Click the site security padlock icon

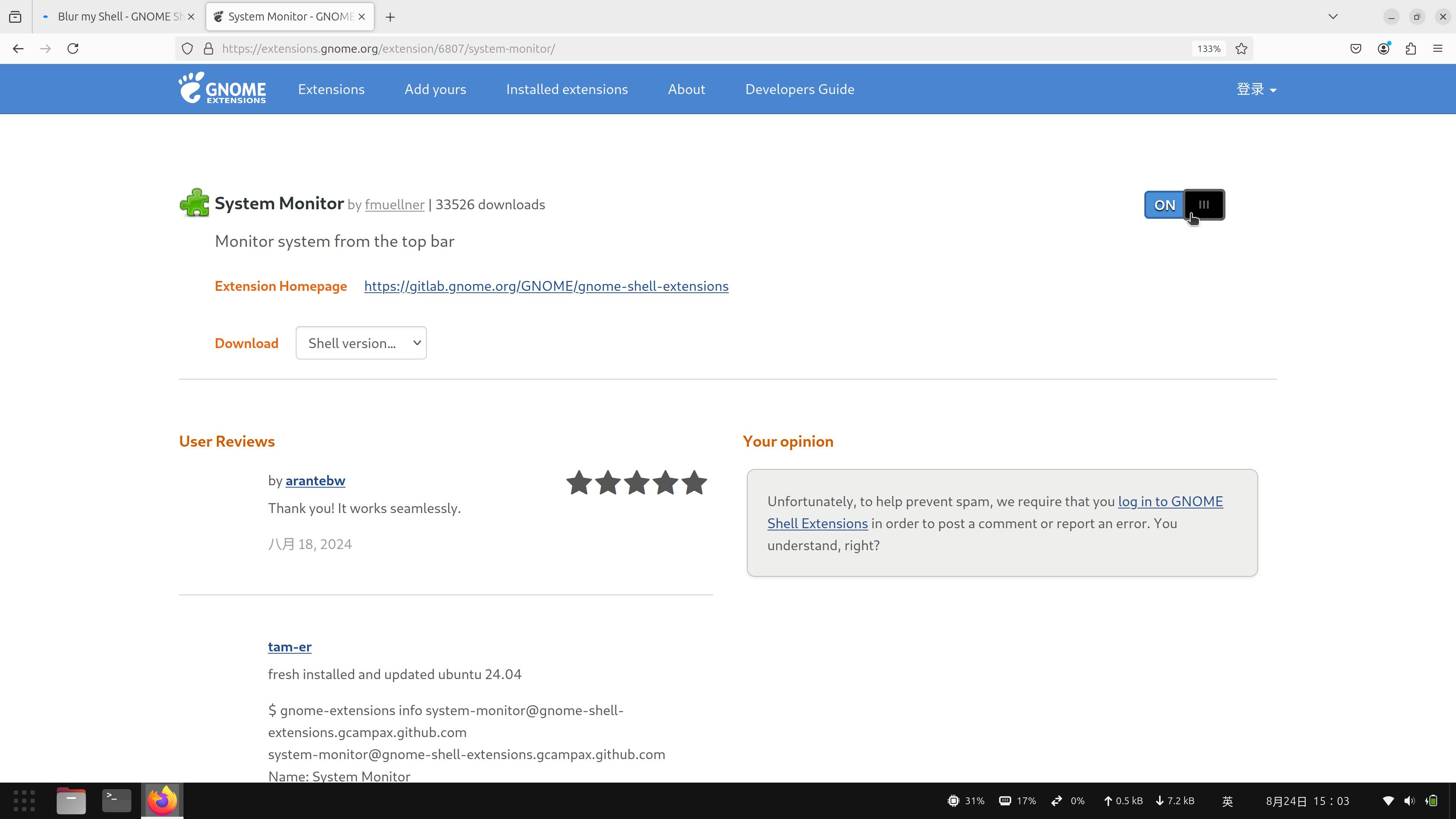(x=209, y=49)
